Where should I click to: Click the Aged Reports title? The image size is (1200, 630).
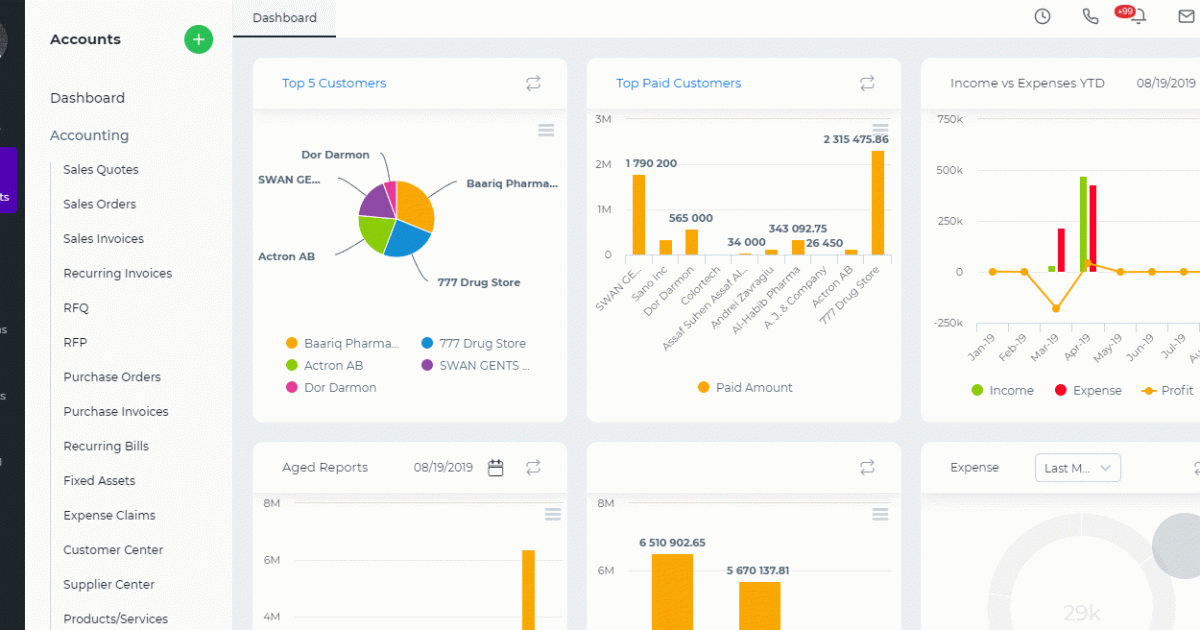click(325, 467)
